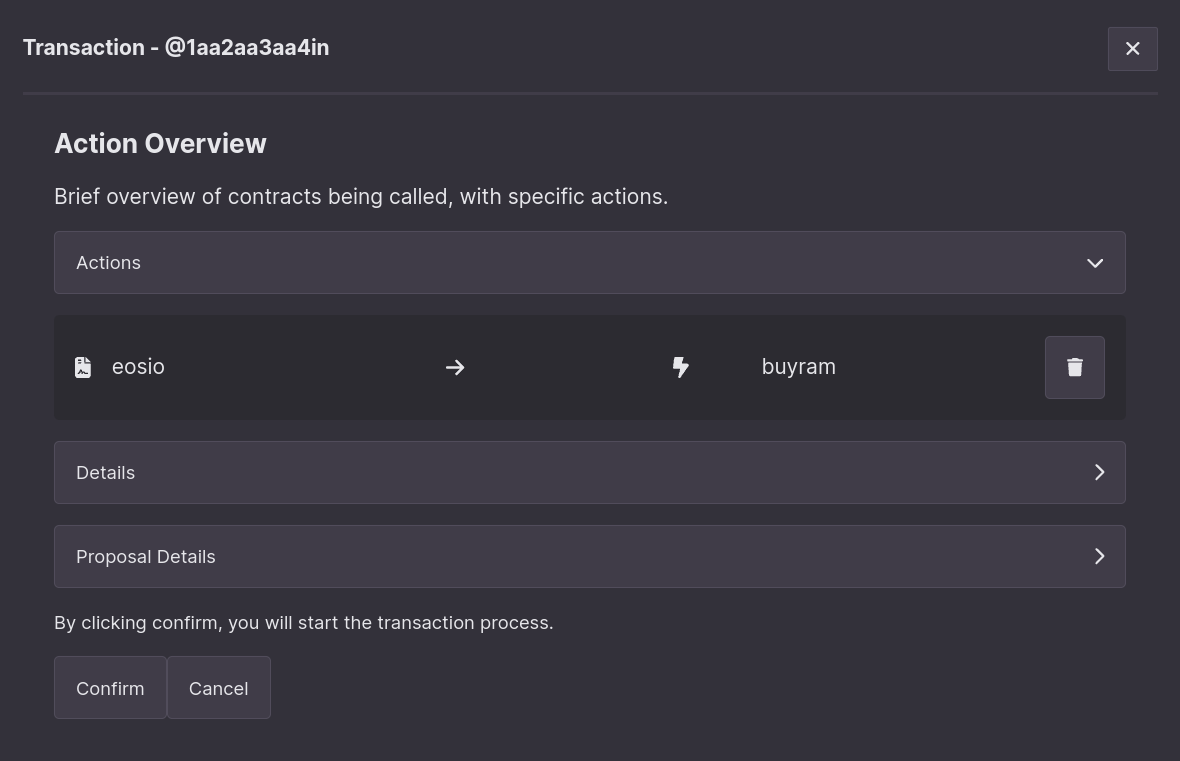The height and width of the screenshot is (761, 1180).
Task: Click the eosio contract document icon
Action: pyautogui.click(x=84, y=367)
